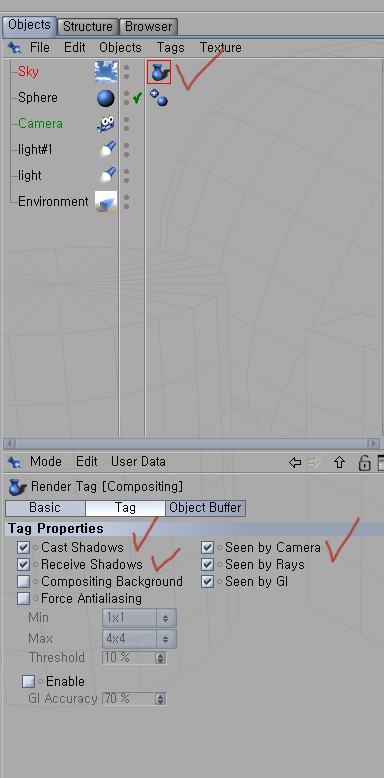Toggle the attribute manager lock icon
The image size is (384, 778).
tap(364, 463)
